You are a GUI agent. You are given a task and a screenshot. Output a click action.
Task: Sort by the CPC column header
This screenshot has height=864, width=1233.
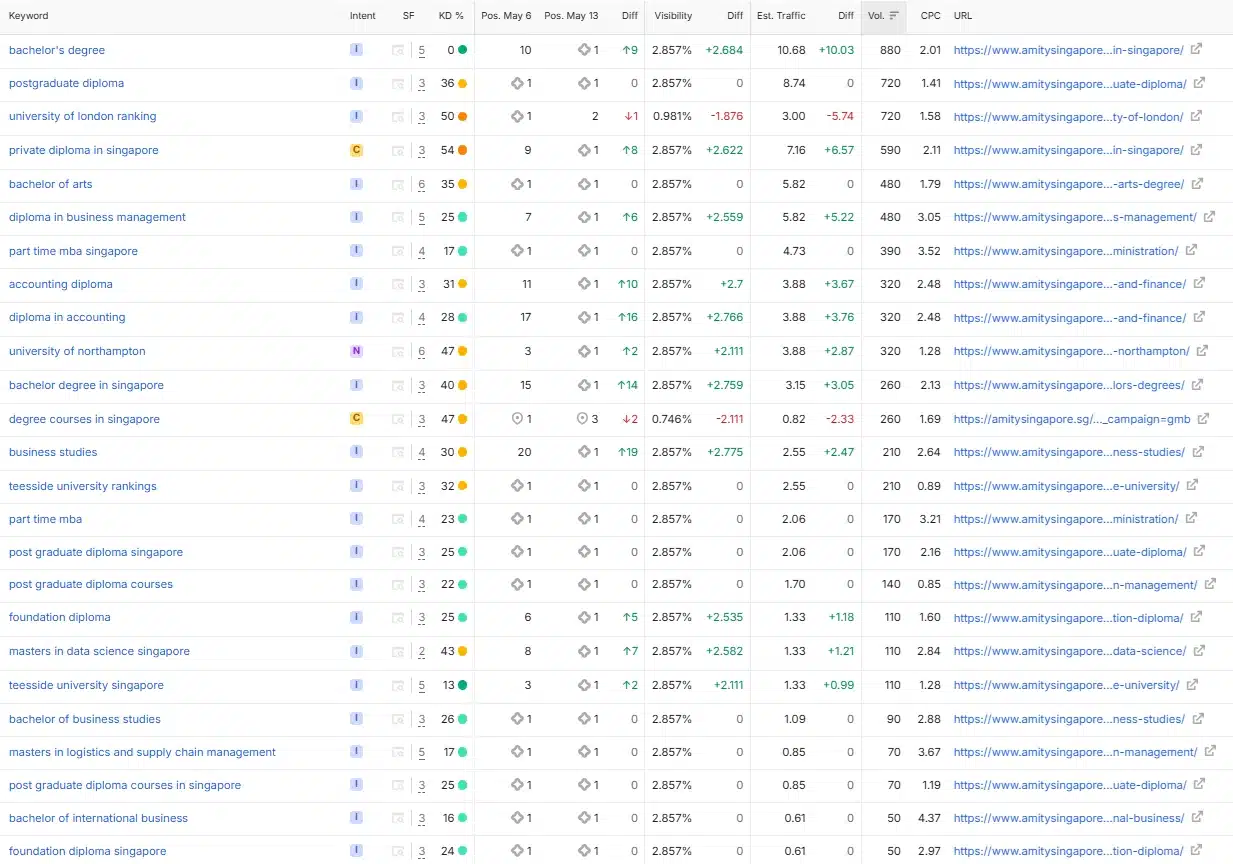930,16
